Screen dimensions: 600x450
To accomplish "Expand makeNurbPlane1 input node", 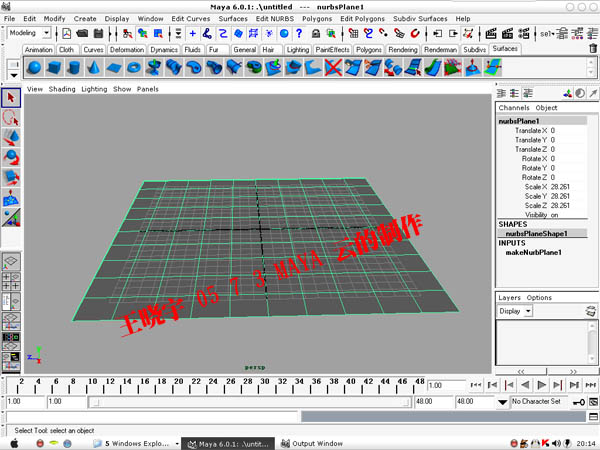I will (x=533, y=253).
